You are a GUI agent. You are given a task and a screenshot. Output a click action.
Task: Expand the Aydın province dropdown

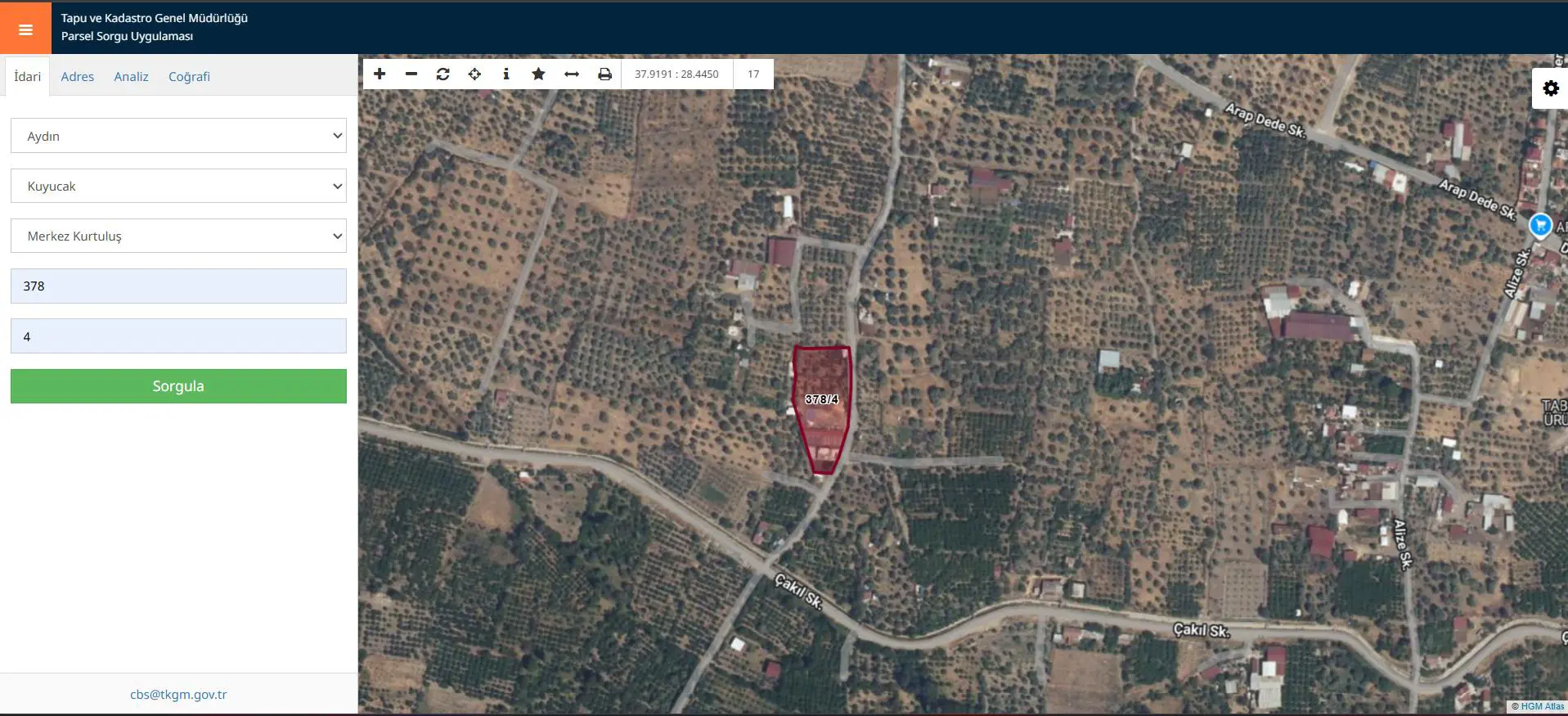(x=178, y=136)
